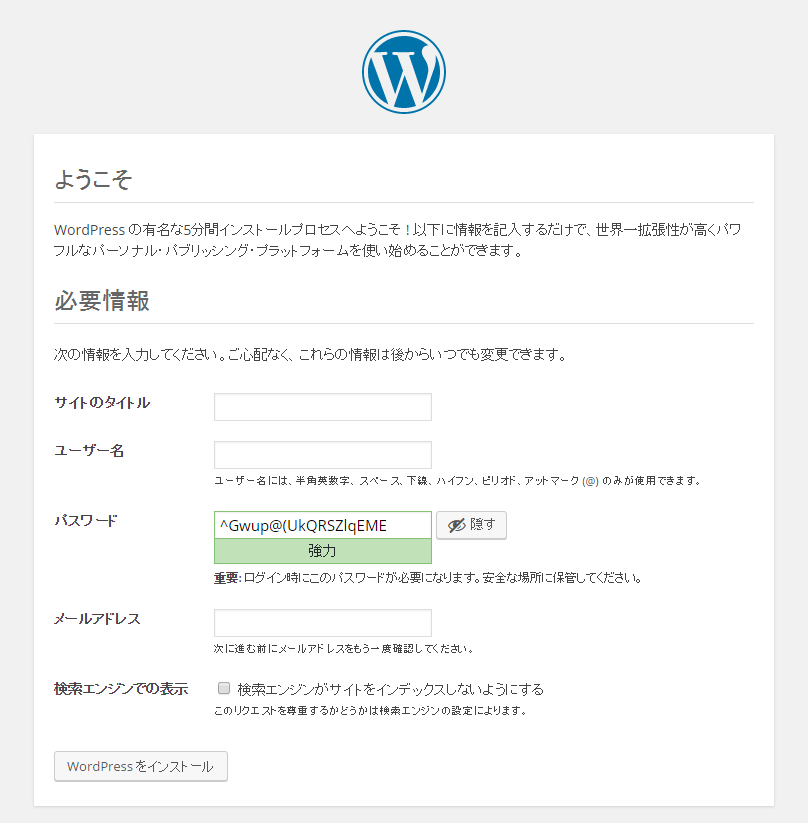The height and width of the screenshot is (823, 808).
Task: Focus the ユーザー名 input field
Action: 323,455
